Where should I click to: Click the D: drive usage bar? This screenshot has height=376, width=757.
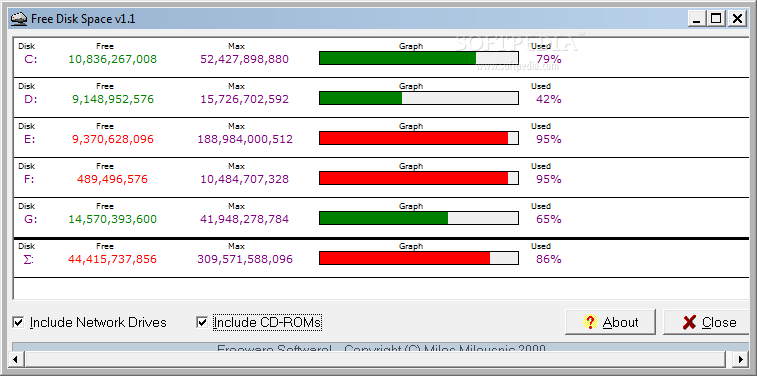coord(419,98)
